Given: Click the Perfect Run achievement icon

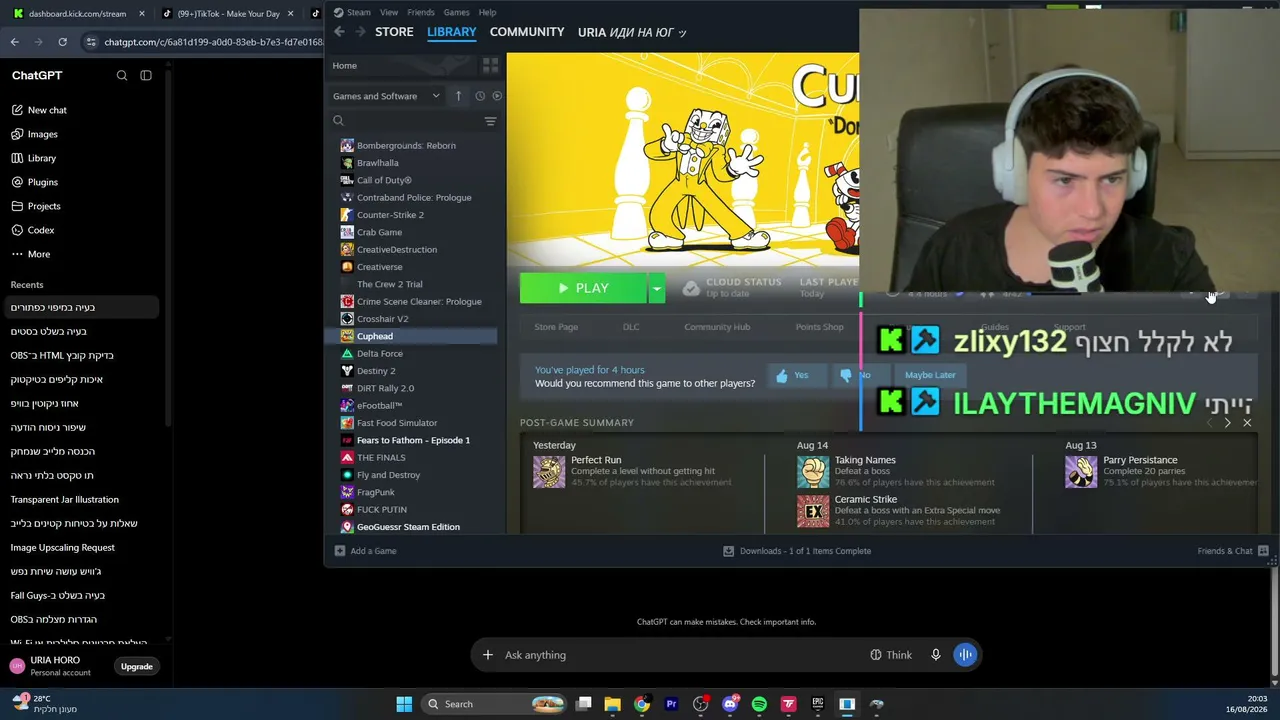Looking at the screenshot, I should click(x=549, y=472).
